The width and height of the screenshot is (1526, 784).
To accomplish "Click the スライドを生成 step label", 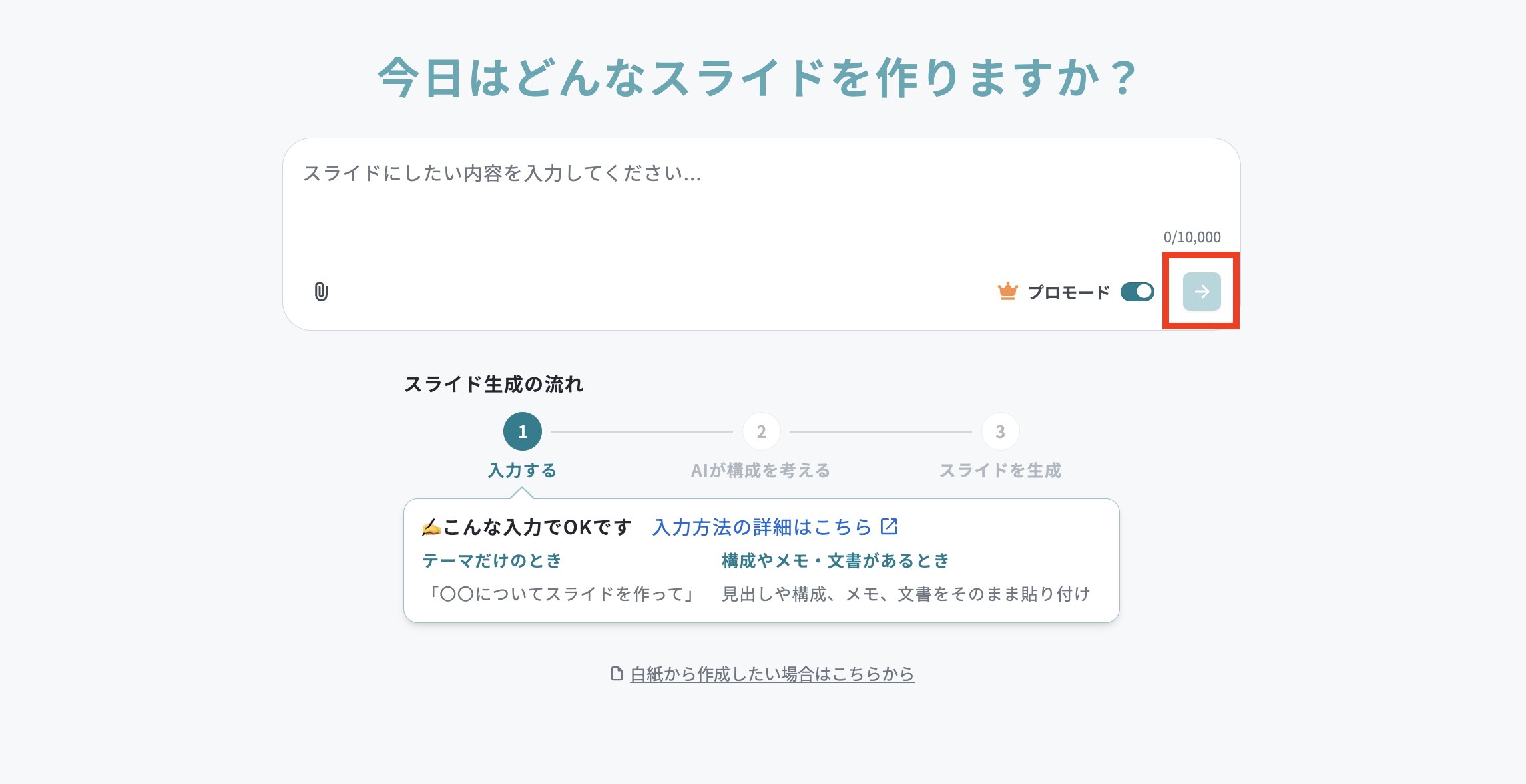I will tap(1000, 471).
